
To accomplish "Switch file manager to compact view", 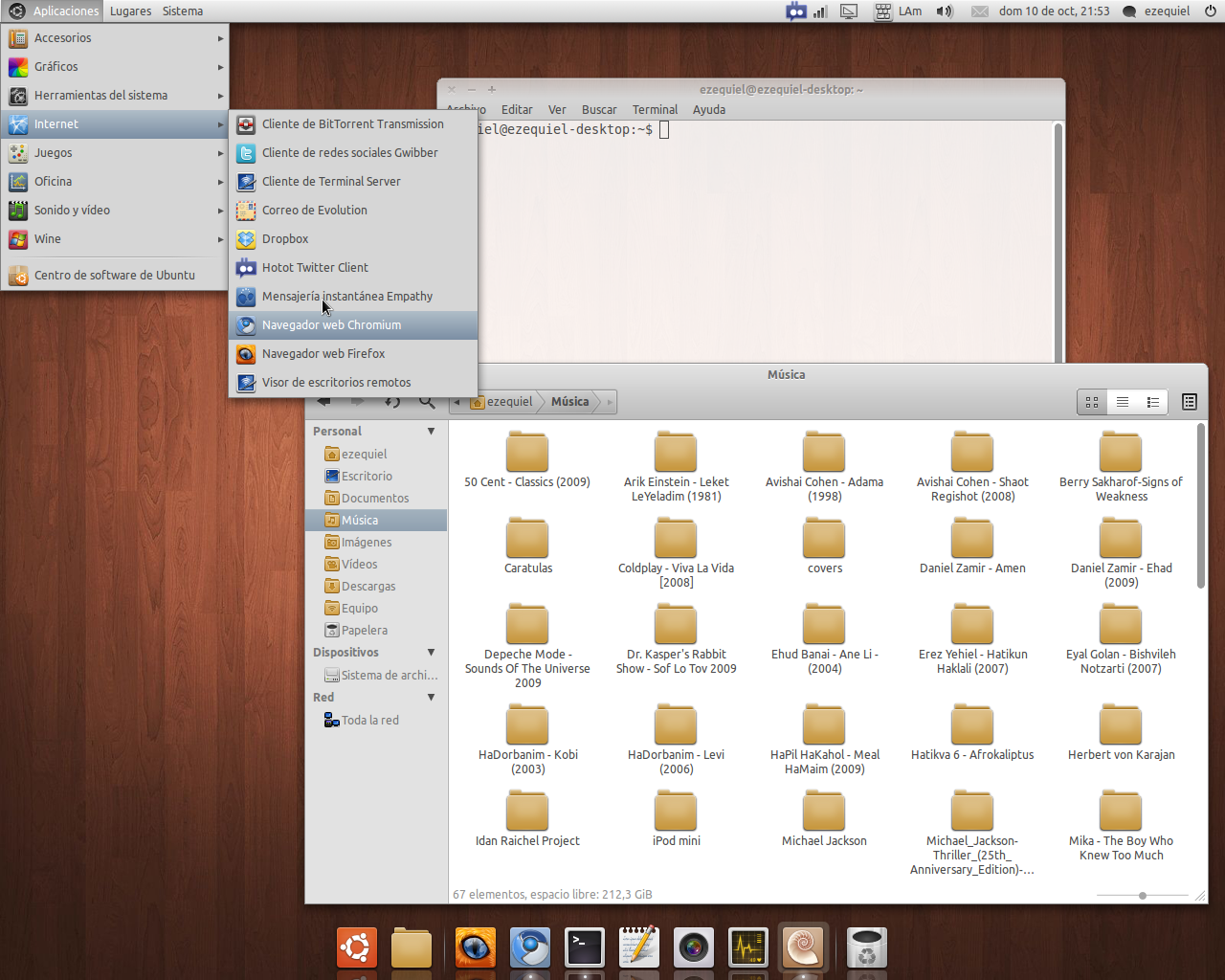I will (1153, 403).
